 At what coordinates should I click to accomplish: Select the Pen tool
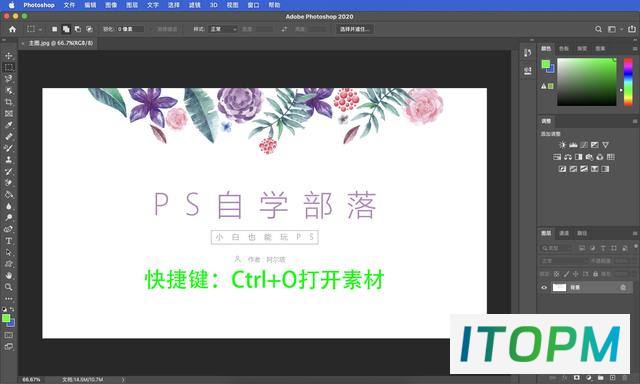click(x=9, y=229)
